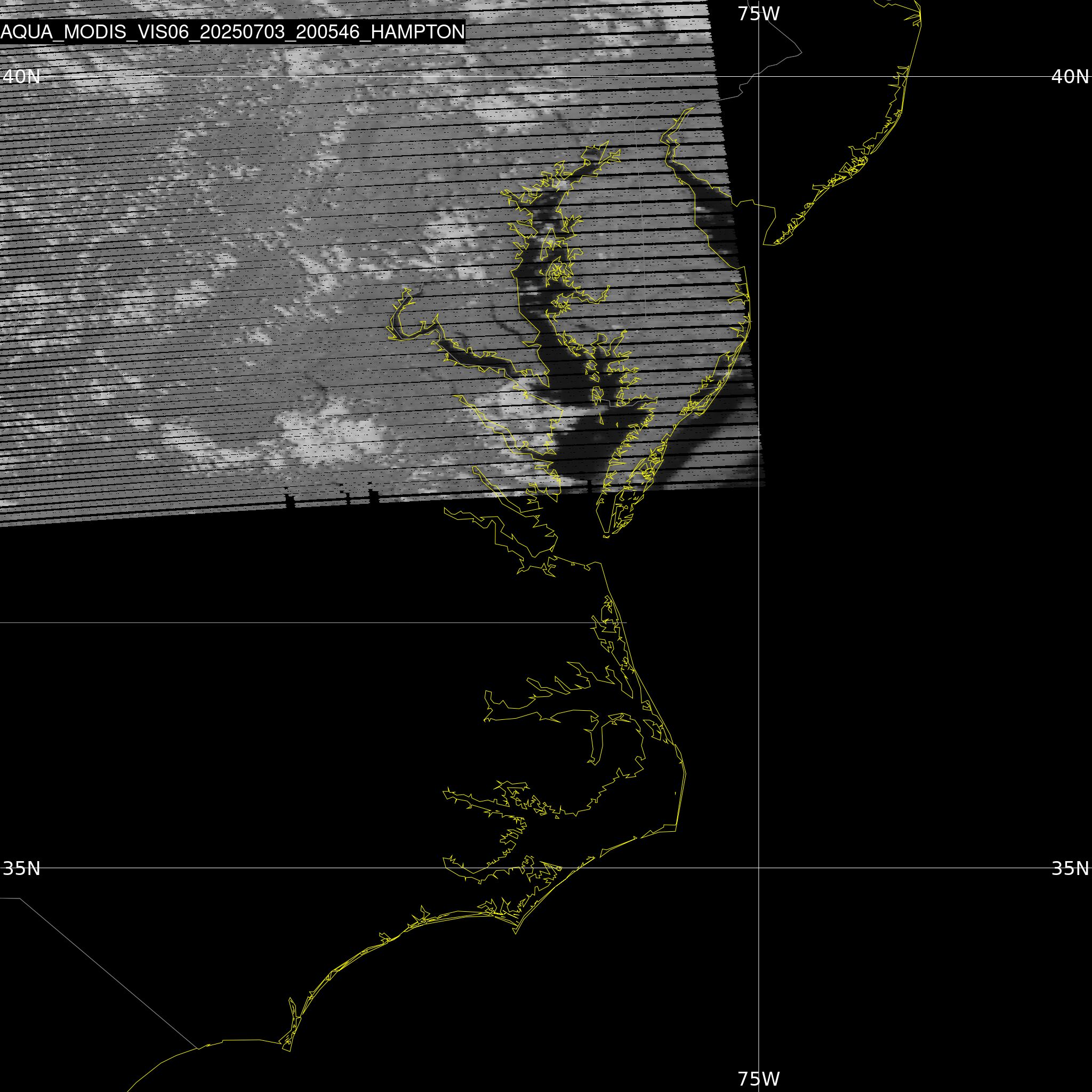Click the left 40N latitude label
This screenshot has height=1092, width=1092.
(21, 76)
